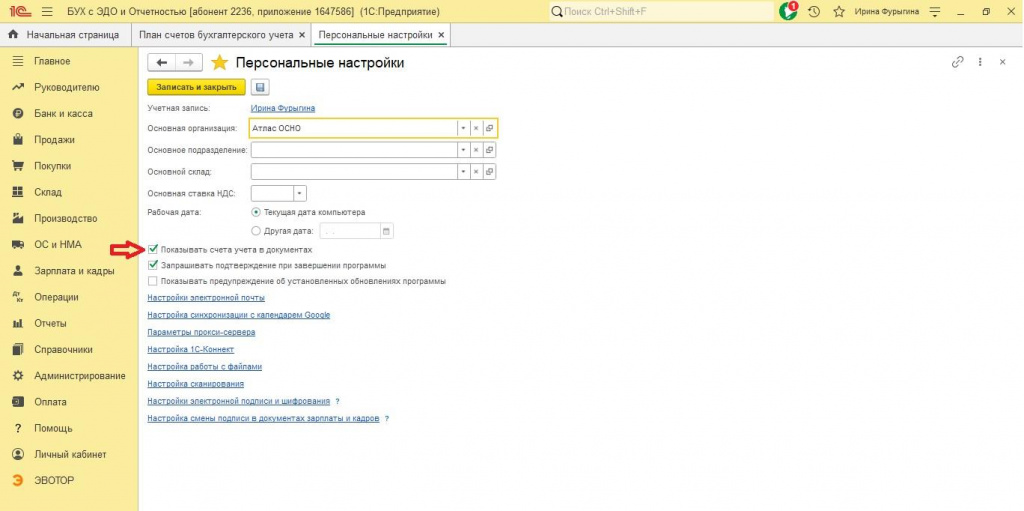Image resolution: width=1024 pixels, height=511 pixels.
Task: Click the forward arrow navigation button
Action: click(189, 63)
